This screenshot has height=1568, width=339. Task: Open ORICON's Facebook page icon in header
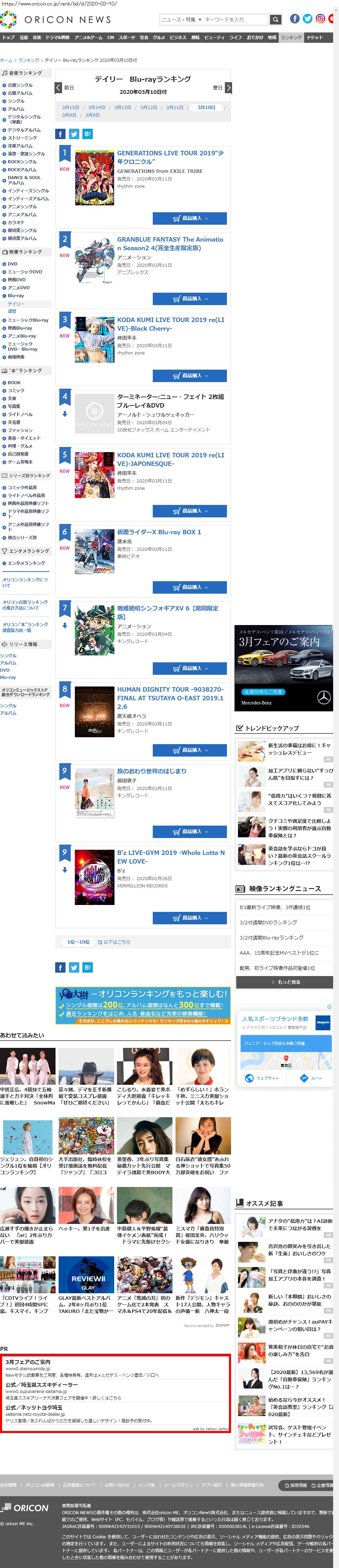click(295, 19)
